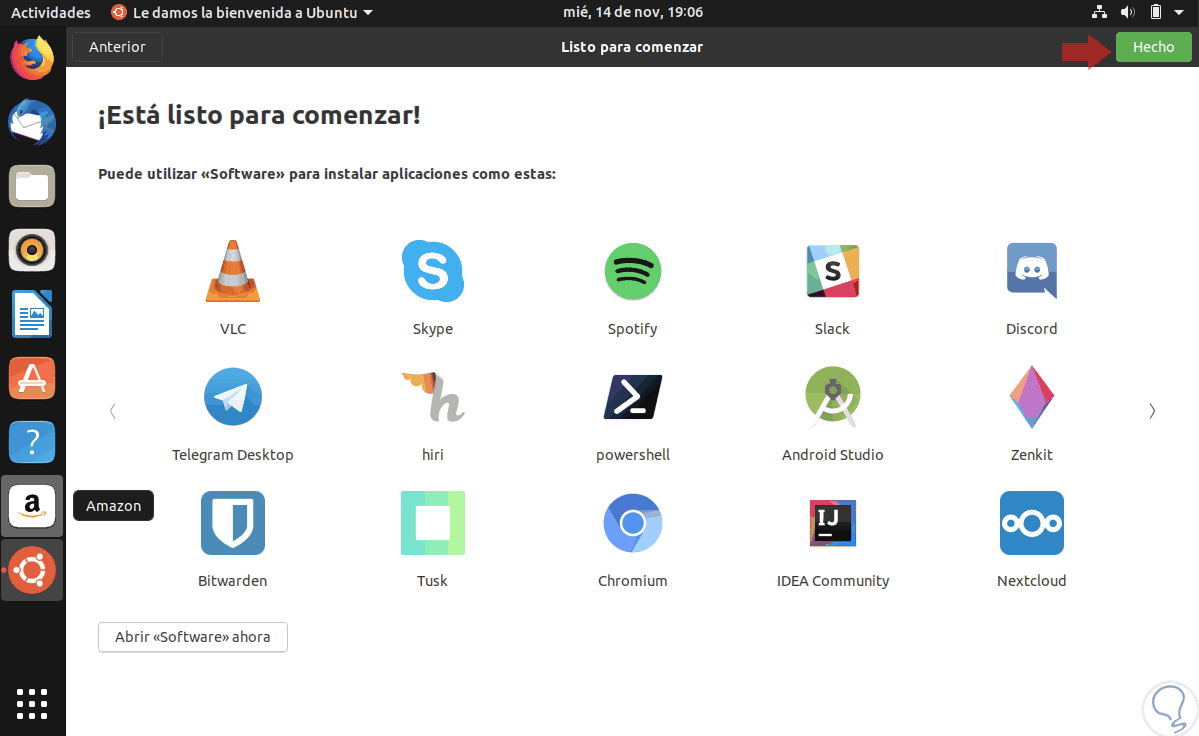Show previous page of applications
The width and height of the screenshot is (1199, 736).
[x=112, y=411]
